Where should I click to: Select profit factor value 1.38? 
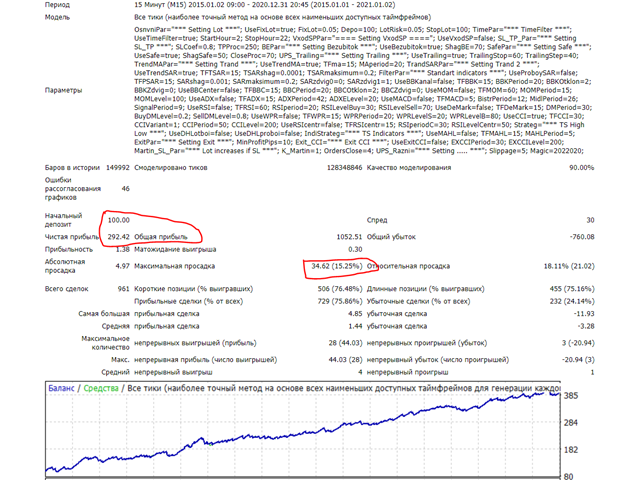point(122,249)
